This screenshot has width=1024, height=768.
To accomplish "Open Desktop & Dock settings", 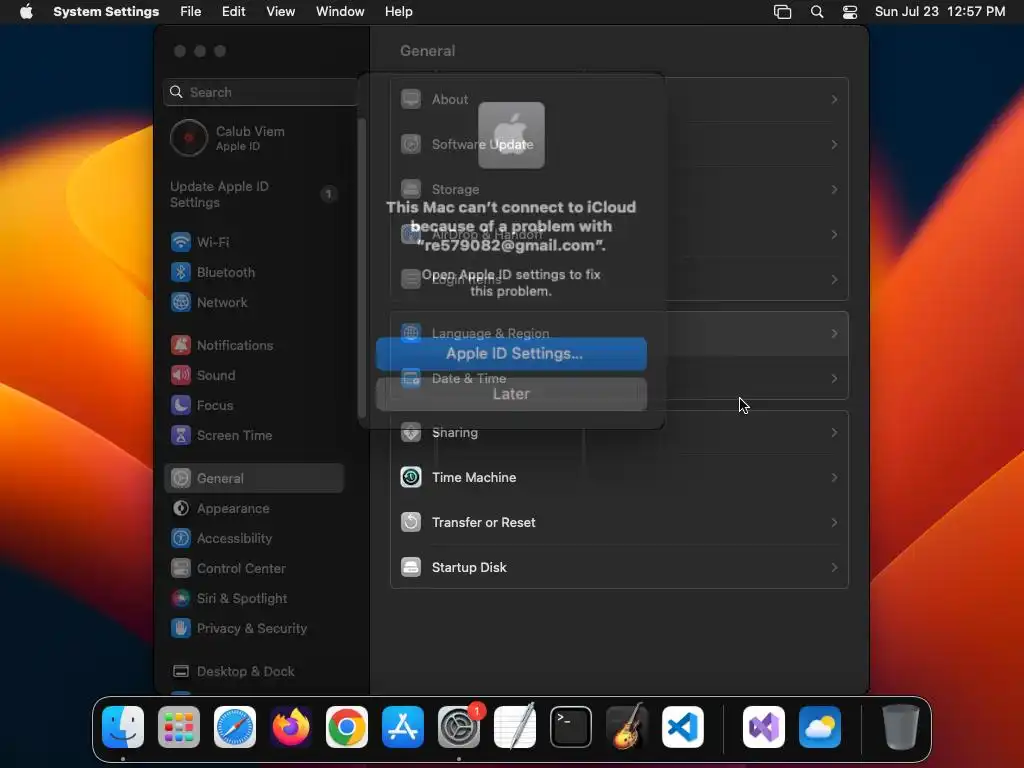I will coord(255,672).
